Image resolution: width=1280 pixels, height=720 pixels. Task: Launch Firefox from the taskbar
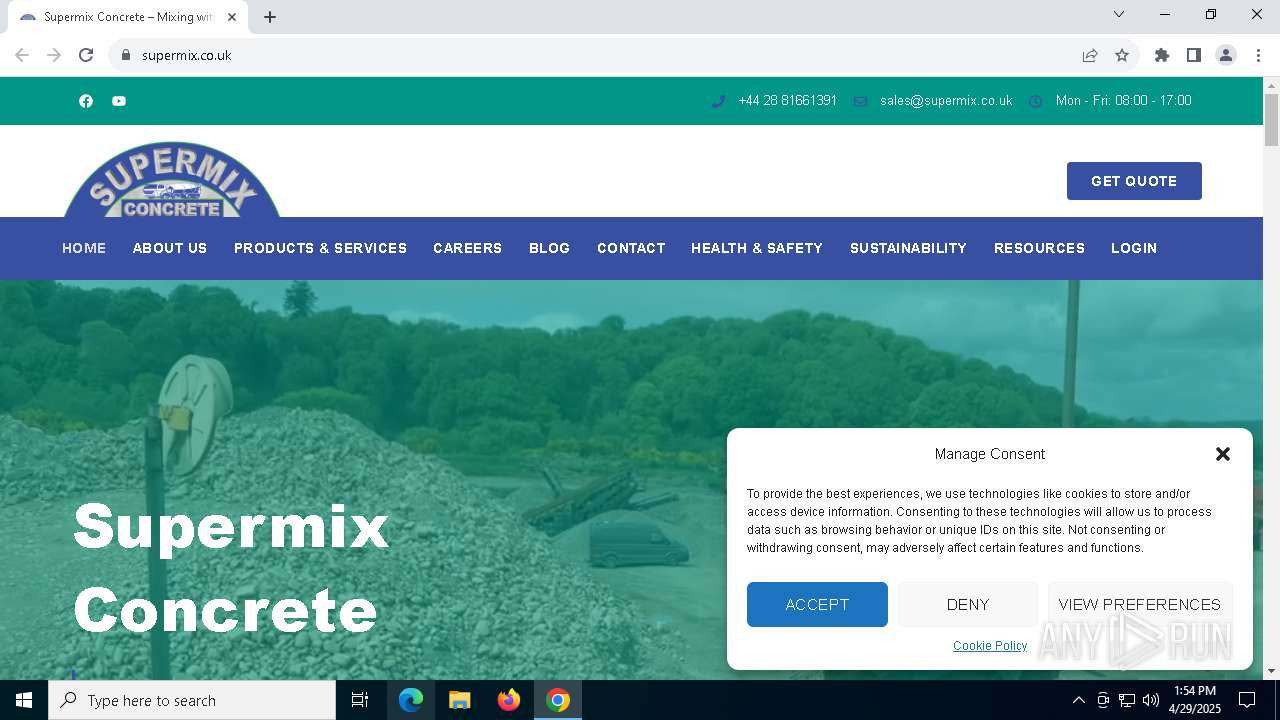[509, 700]
